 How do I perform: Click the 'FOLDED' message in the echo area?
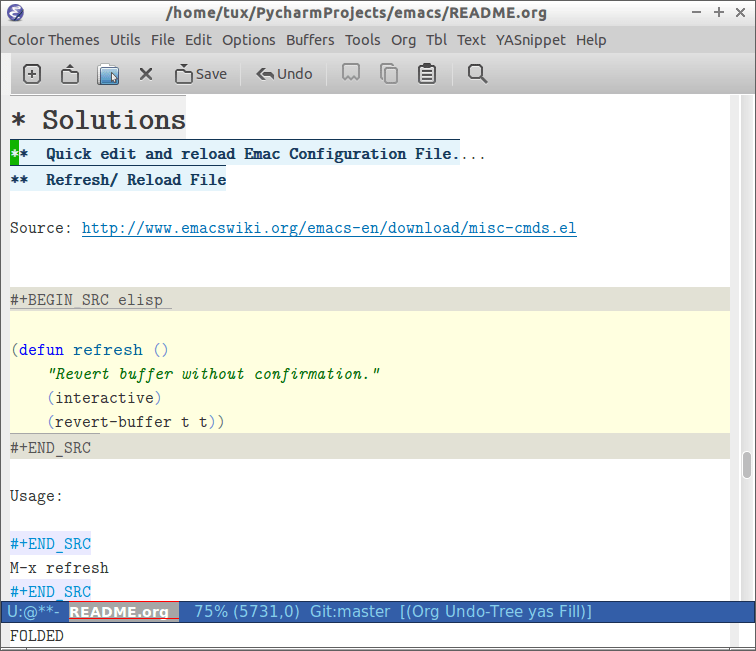coord(37,636)
